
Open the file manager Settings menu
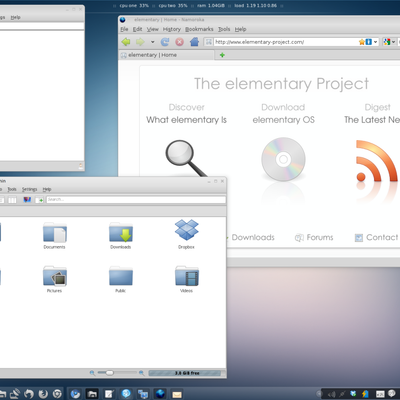(29, 189)
